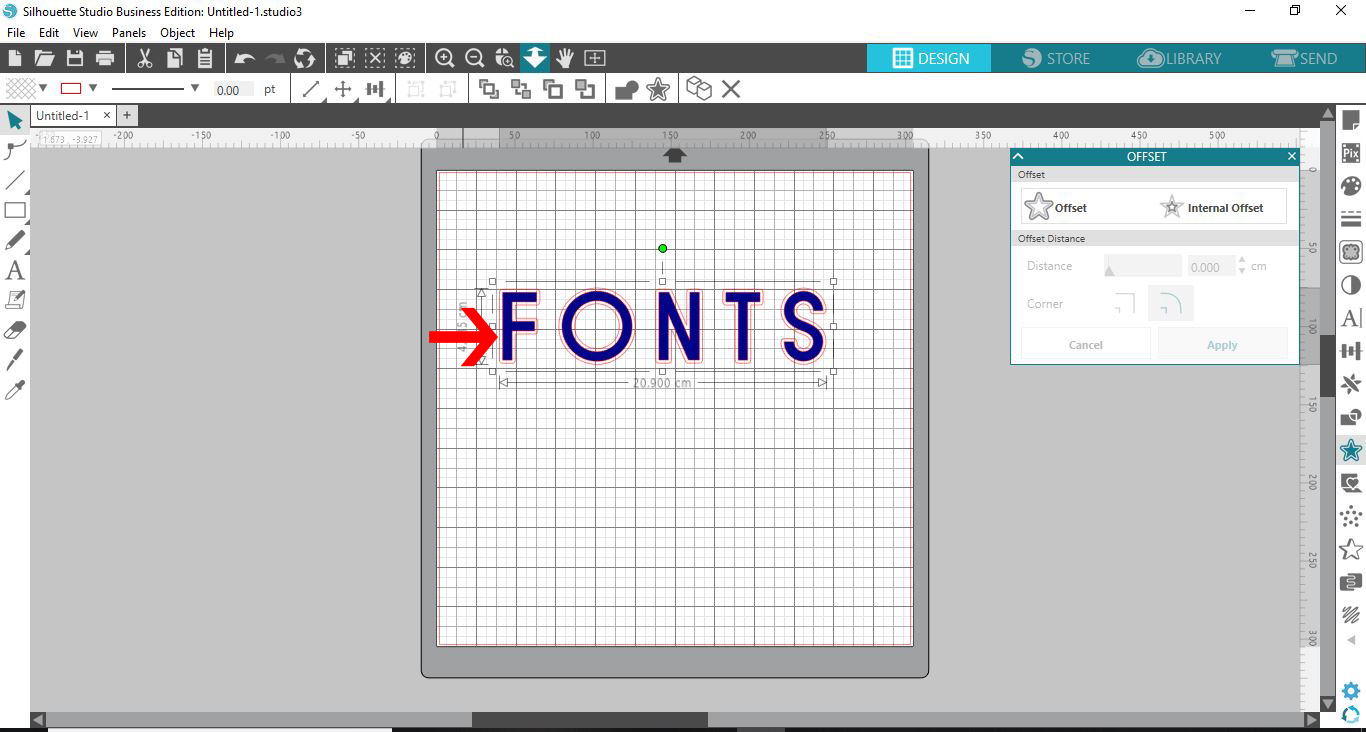The height and width of the screenshot is (732, 1366).
Task: Switch to the DESIGN tab
Action: coord(929,58)
